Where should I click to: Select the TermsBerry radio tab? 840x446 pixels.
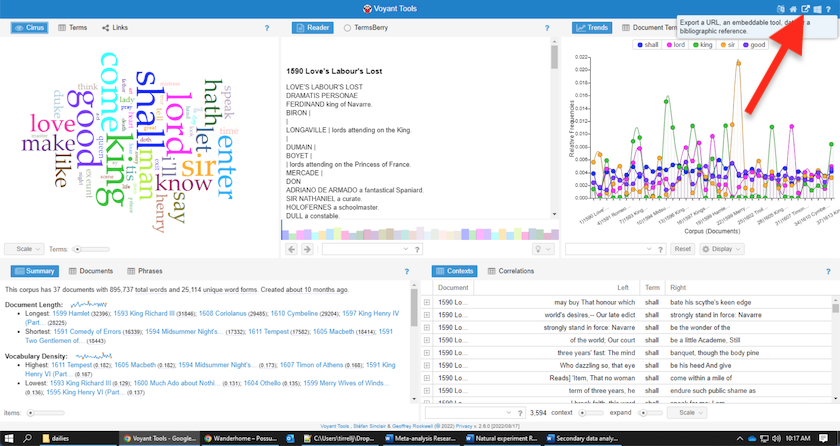tap(366, 28)
